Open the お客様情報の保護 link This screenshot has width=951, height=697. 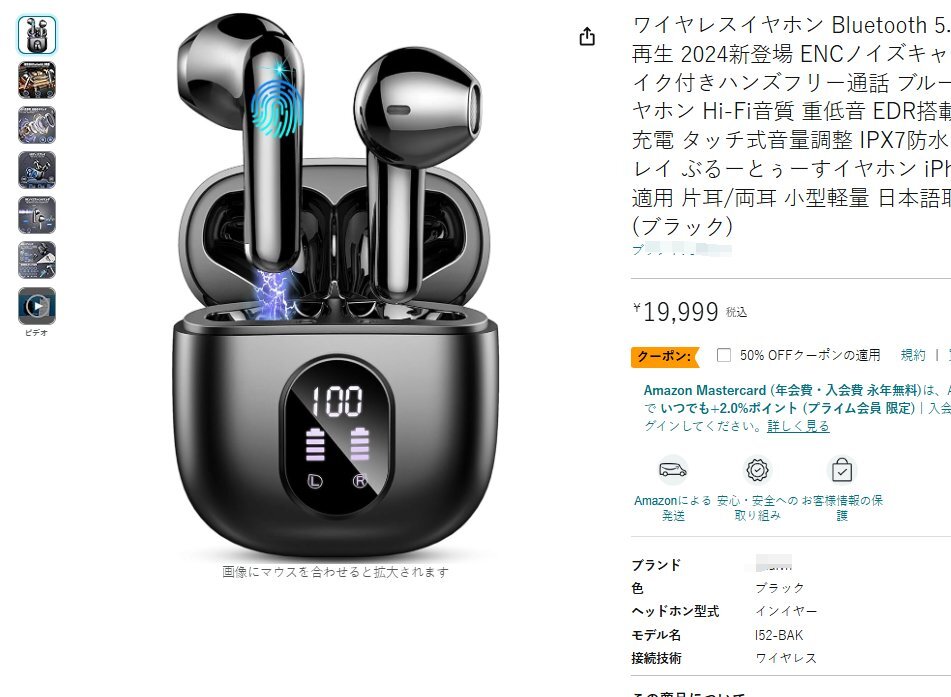pos(842,508)
